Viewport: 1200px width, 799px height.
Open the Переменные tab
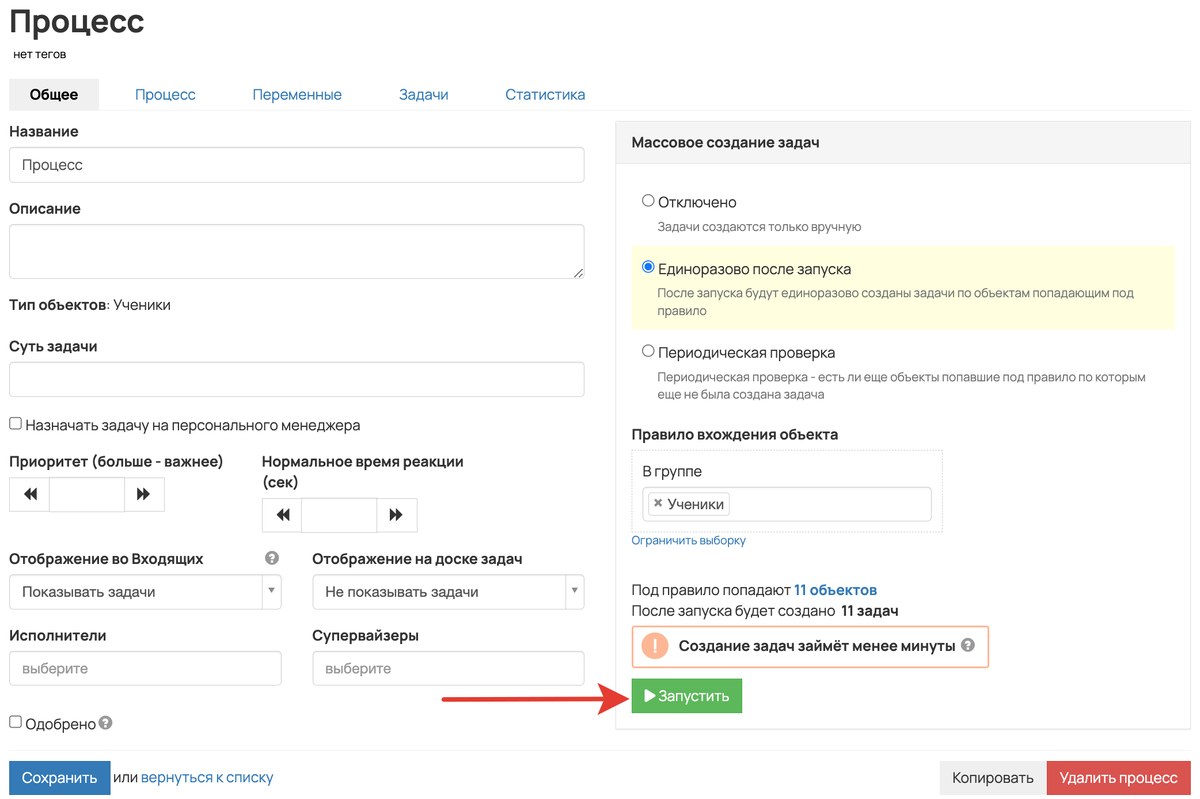(x=297, y=95)
